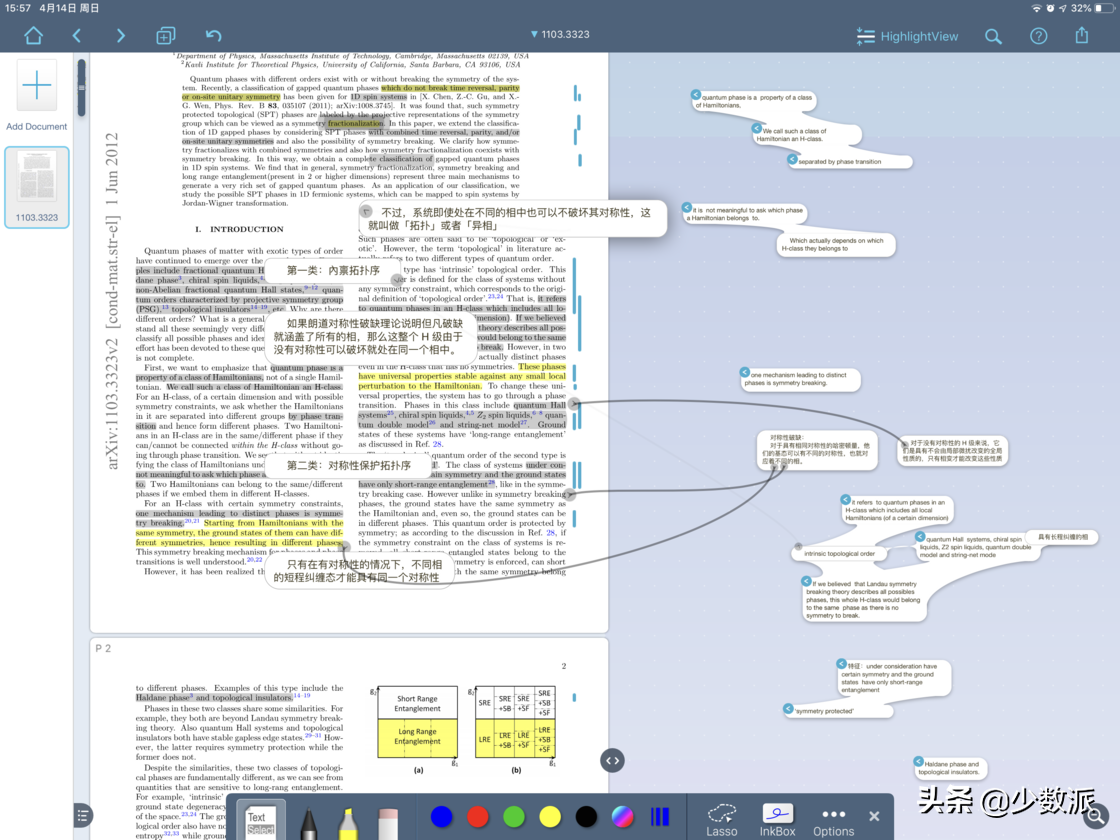This screenshot has width=1120, height=840.
Task: Tap the 'Long Range Entanglement' yellow figure box
Action: (418, 737)
